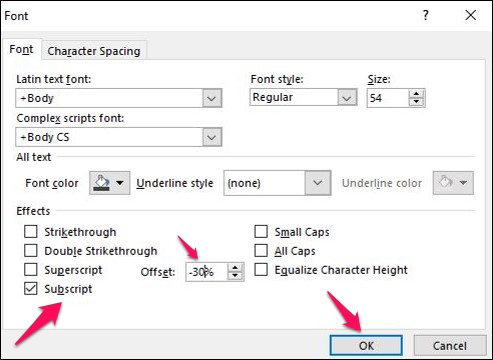Open the Font style dropdown
This screenshot has height=360, width=493.
pos(347,98)
